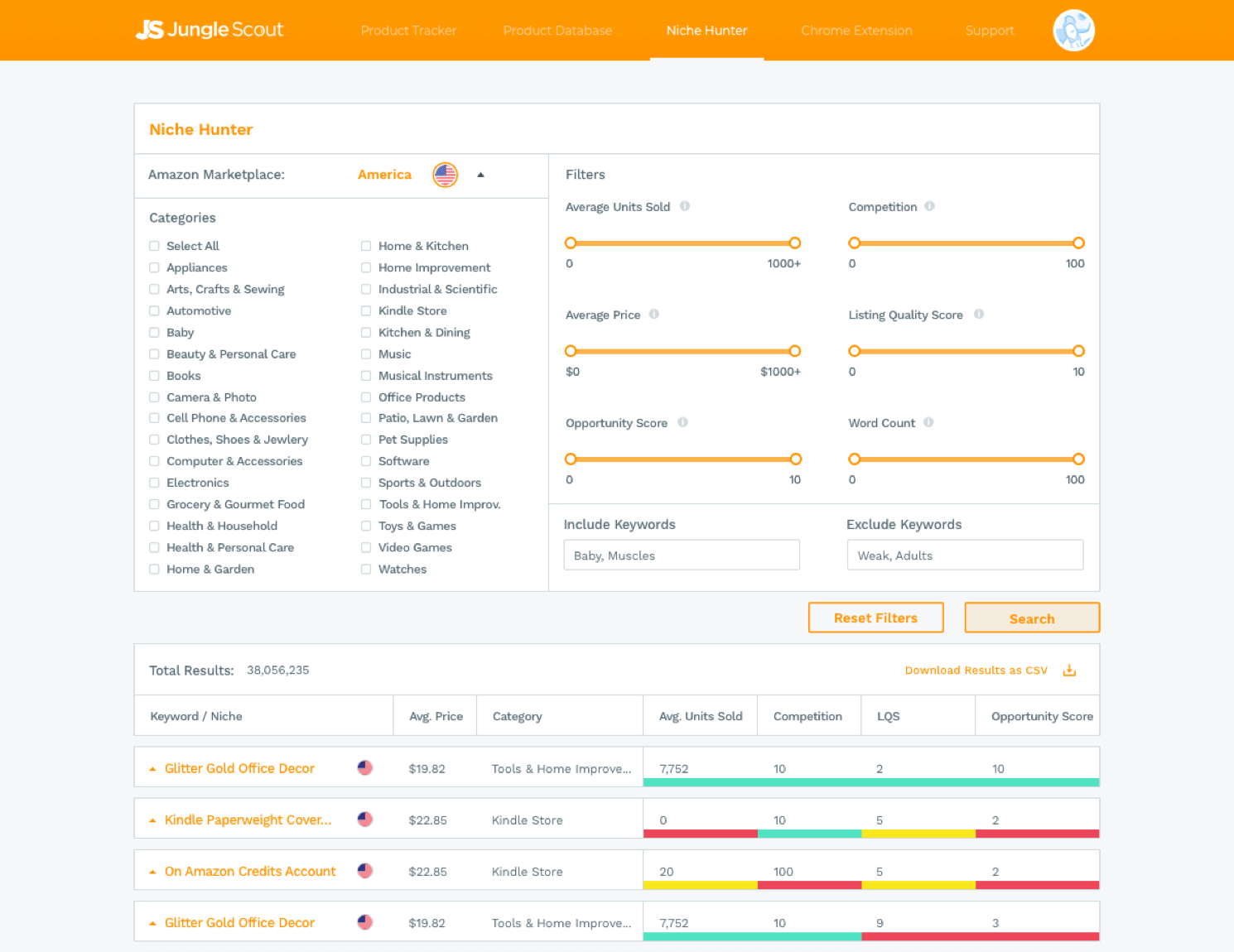Sort by the Avg. Price column header
1234x952 pixels.
pyautogui.click(x=436, y=716)
